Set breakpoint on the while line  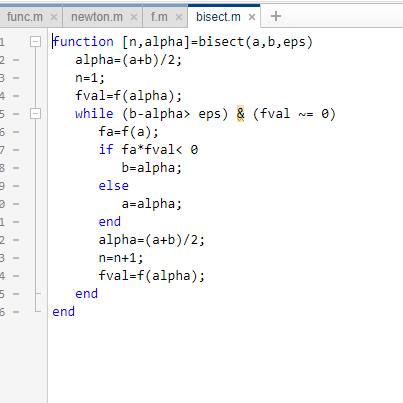tap(16, 114)
